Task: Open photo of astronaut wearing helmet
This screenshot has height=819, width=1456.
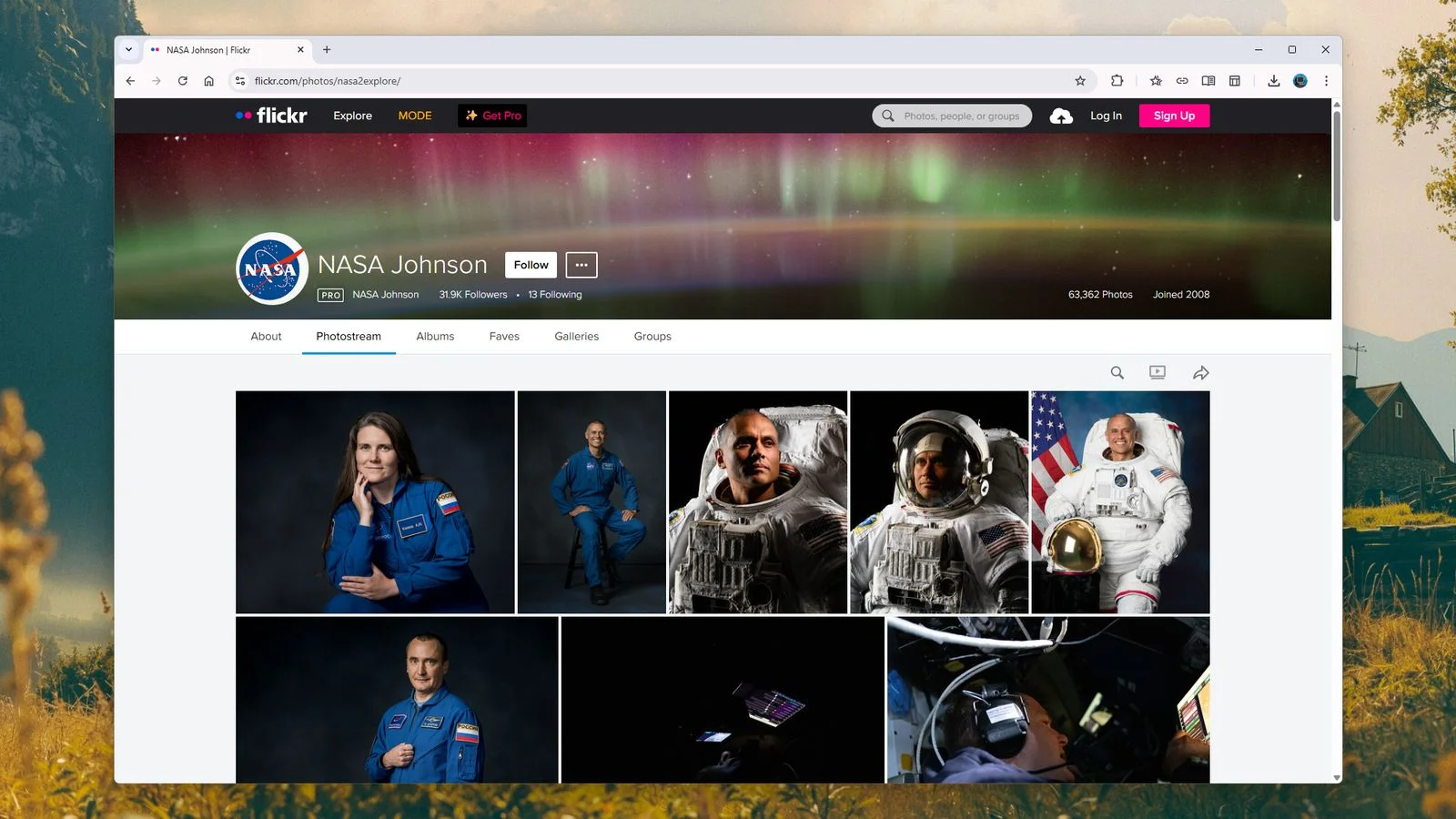Action: (x=939, y=502)
